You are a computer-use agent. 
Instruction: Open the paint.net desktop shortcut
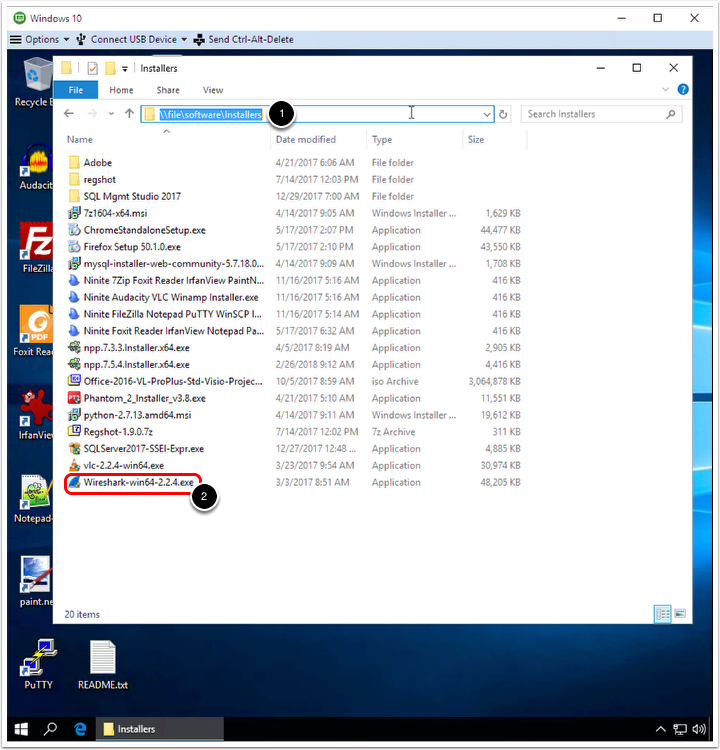[36, 581]
